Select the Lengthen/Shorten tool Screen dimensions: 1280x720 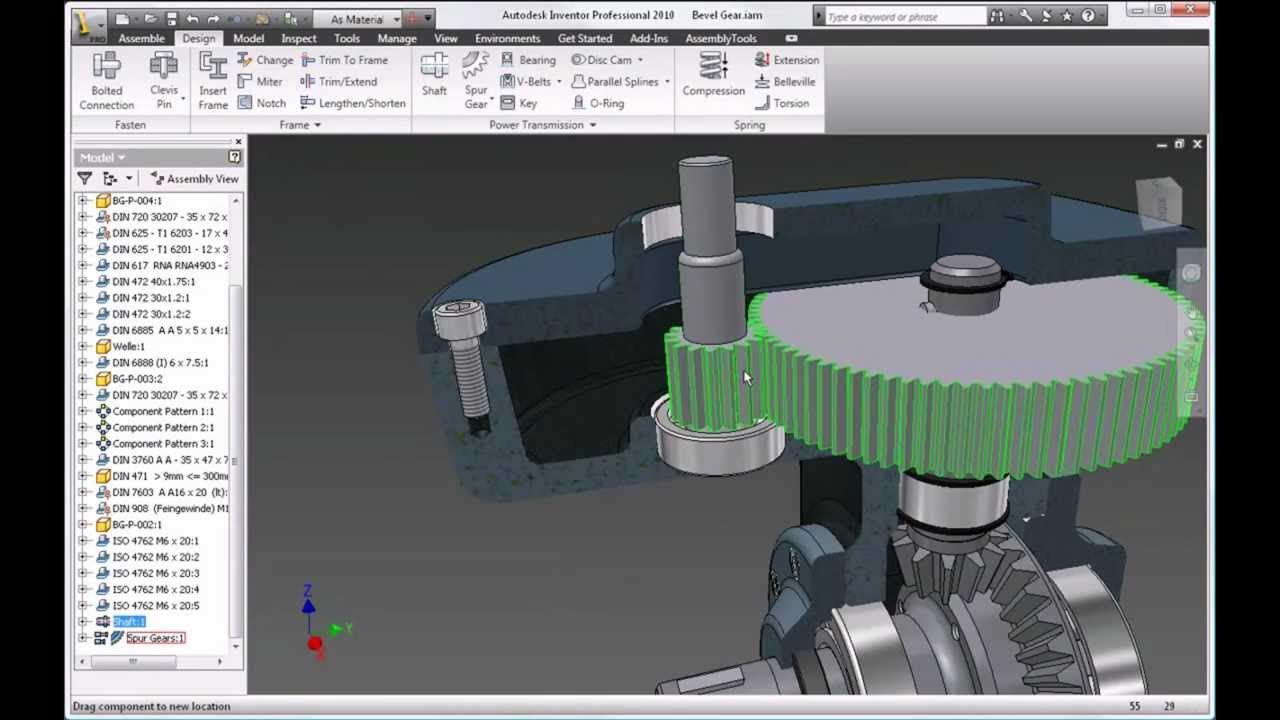click(x=353, y=103)
